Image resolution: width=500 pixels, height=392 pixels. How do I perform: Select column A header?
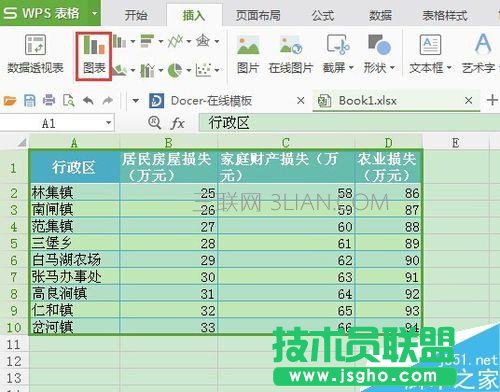click(x=74, y=143)
